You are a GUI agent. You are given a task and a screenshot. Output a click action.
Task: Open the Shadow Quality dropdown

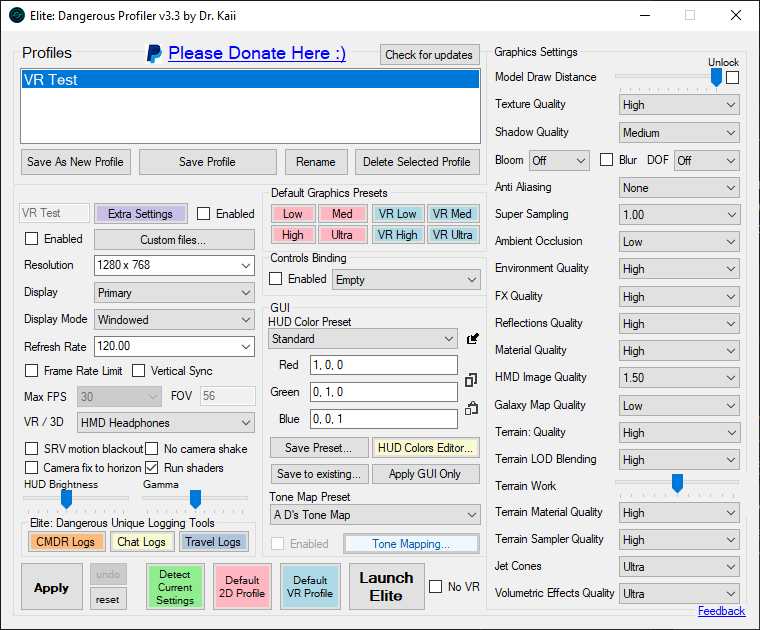(679, 133)
